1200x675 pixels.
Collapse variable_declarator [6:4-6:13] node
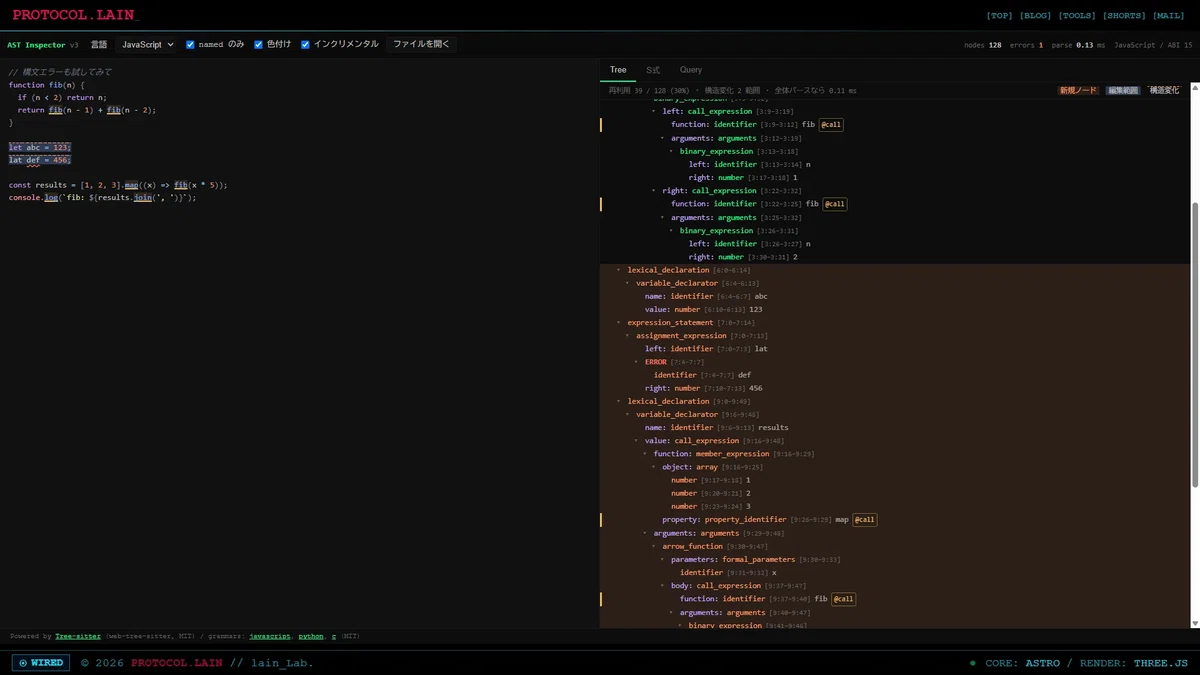pos(628,283)
